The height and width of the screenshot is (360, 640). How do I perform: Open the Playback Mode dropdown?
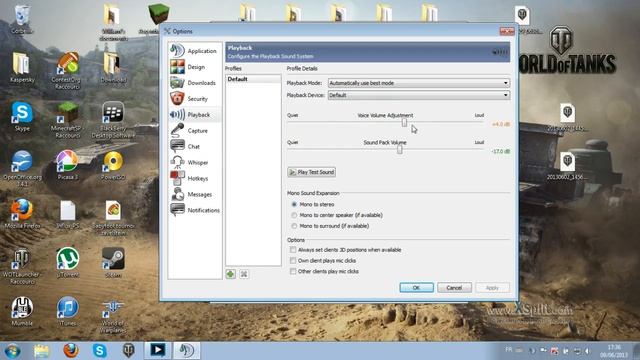click(x=419, y=83)
